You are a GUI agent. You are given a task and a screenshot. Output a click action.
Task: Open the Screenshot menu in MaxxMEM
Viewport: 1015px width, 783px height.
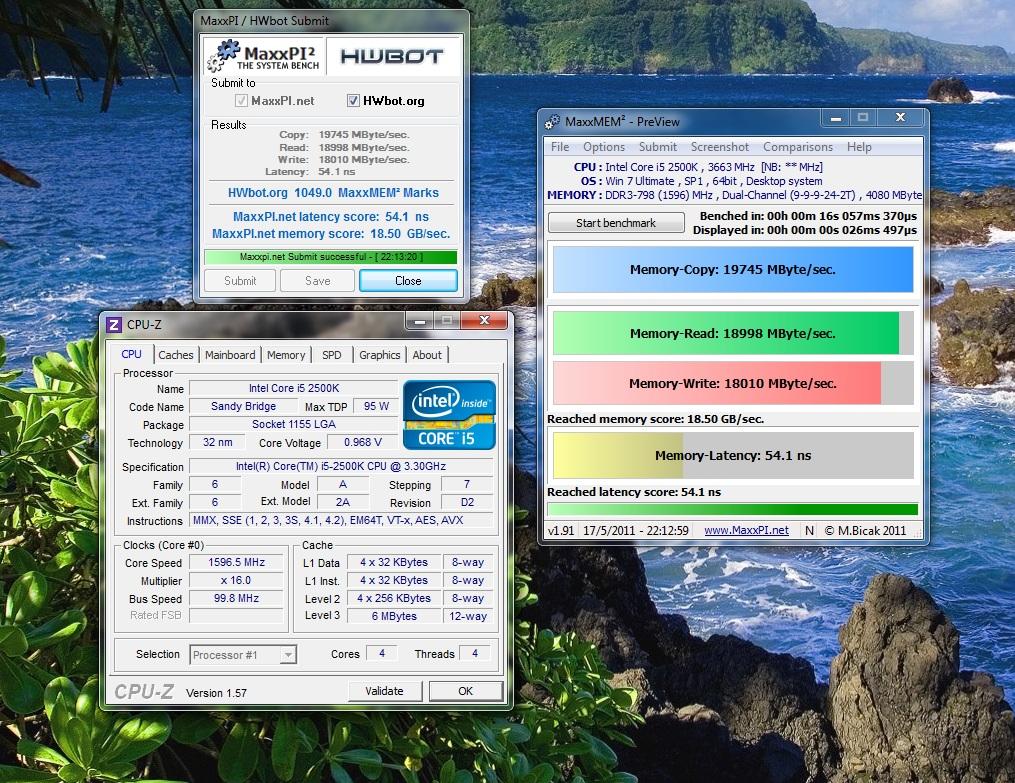tap(719, 147)
